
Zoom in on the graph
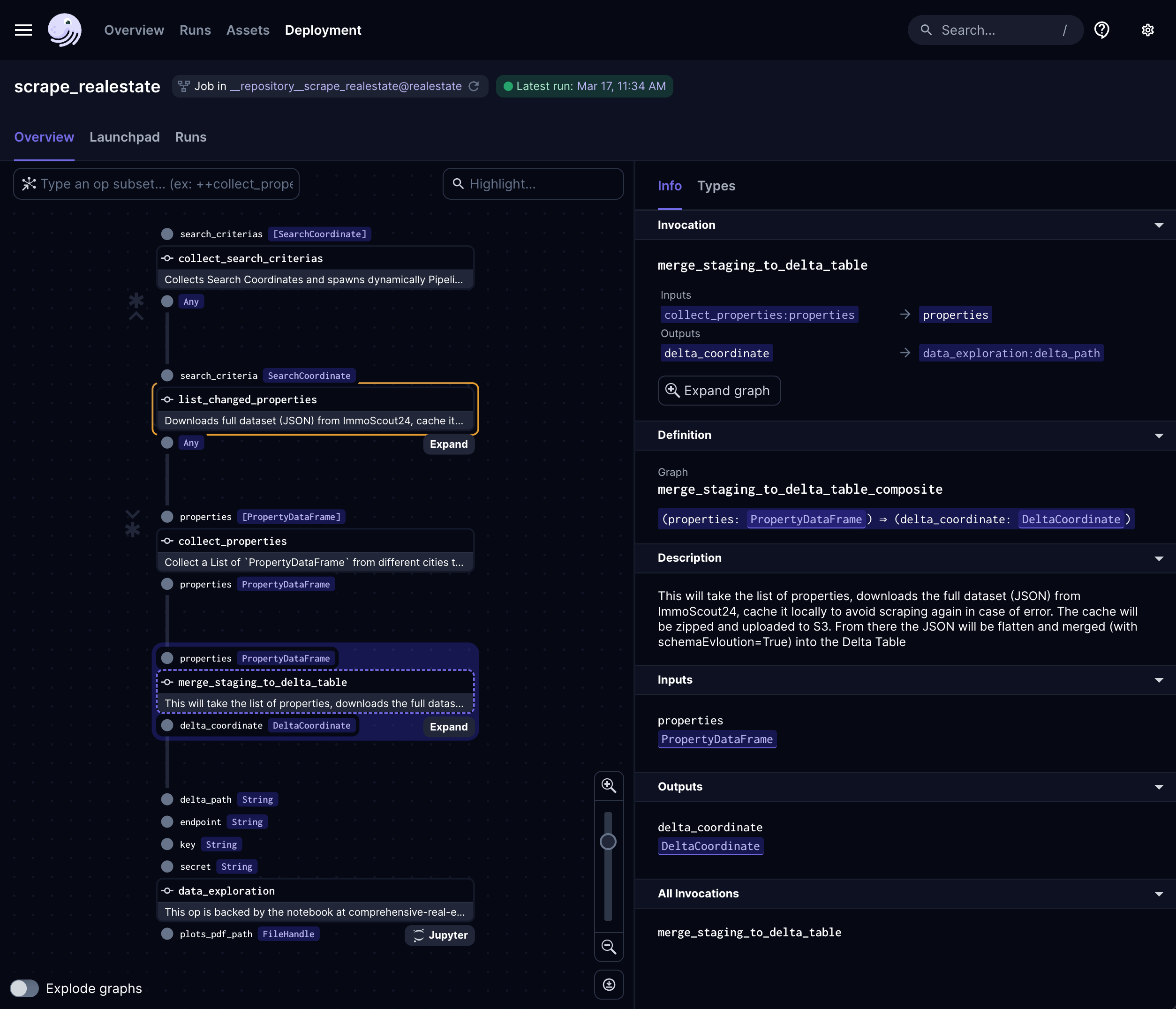coord(609,785)
